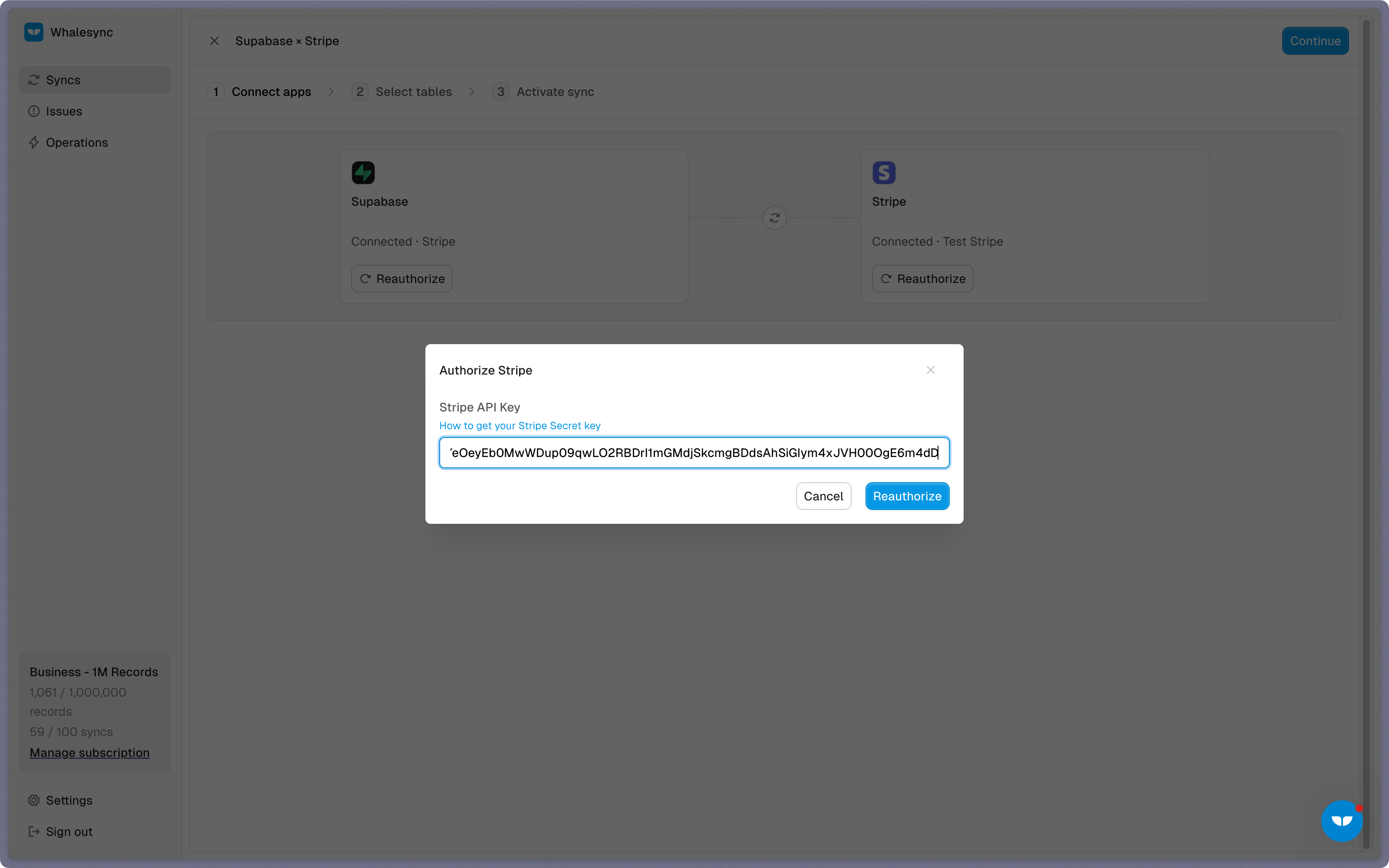Click into the Stripe API Key field

click(x=694, y=453)
